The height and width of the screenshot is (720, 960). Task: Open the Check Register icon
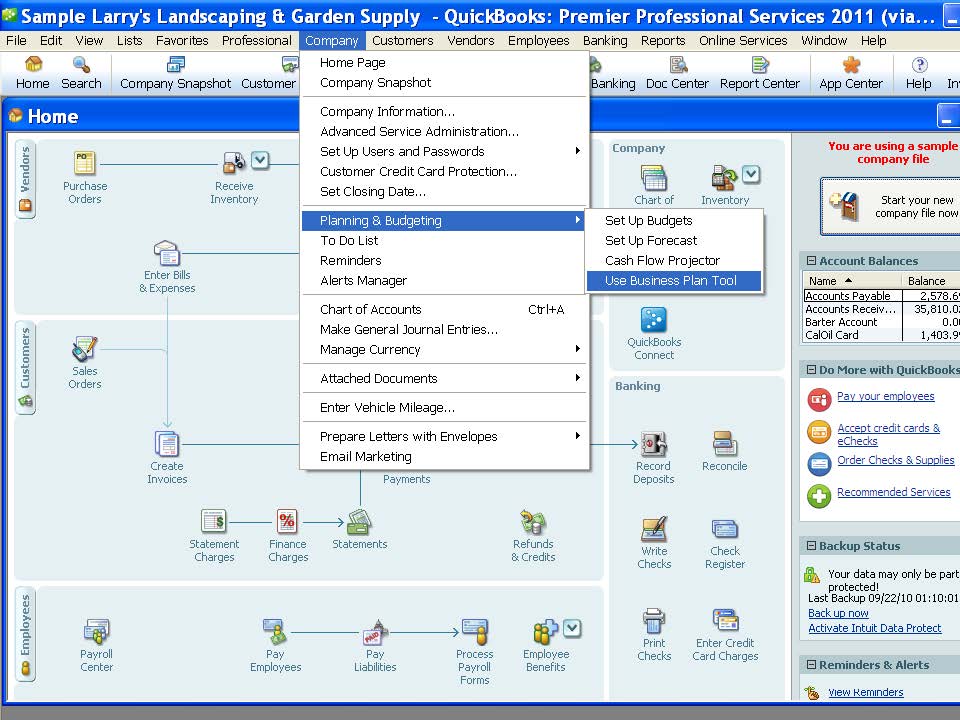pos(724,529)
